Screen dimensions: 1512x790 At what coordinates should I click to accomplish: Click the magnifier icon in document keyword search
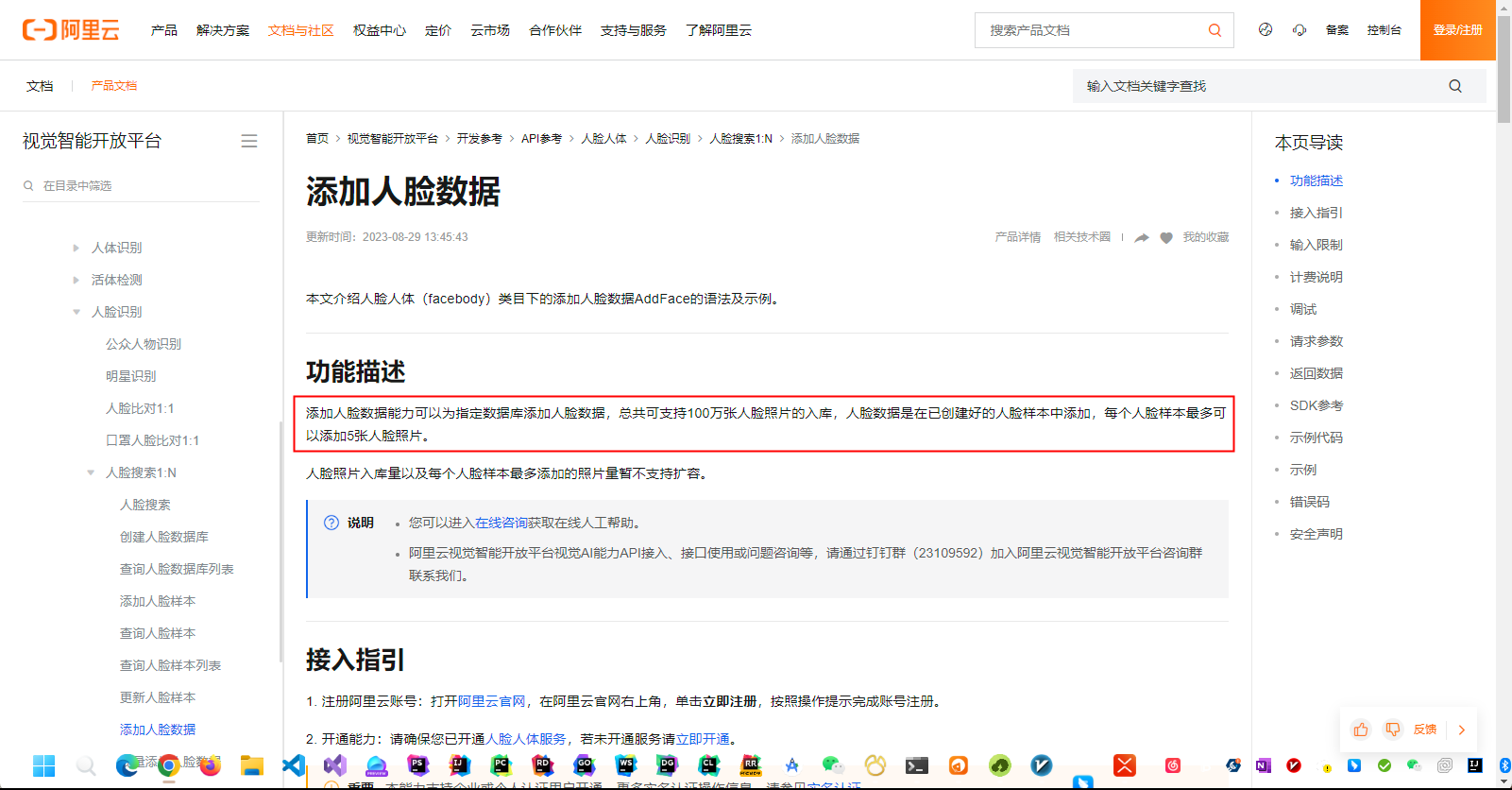(1455, 86)
